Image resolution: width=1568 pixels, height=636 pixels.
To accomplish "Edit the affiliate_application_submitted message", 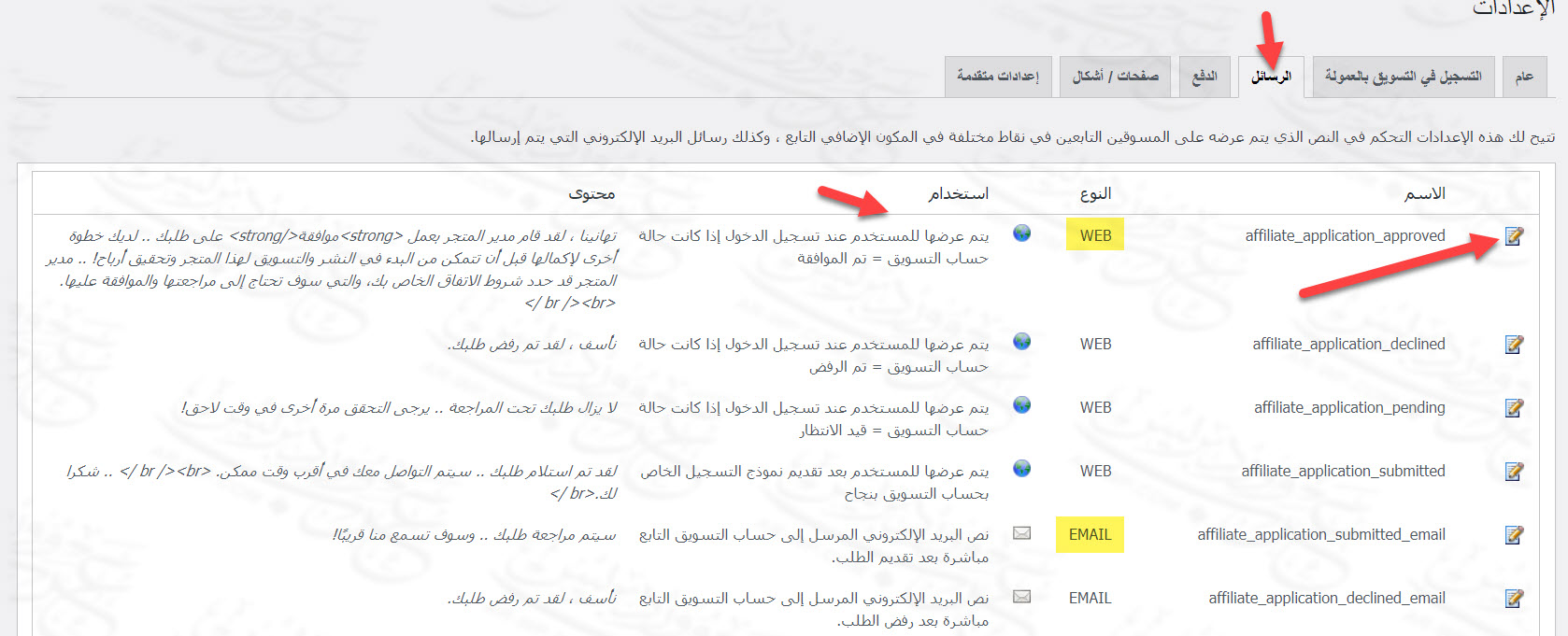I will click(x=1514, y=472).
